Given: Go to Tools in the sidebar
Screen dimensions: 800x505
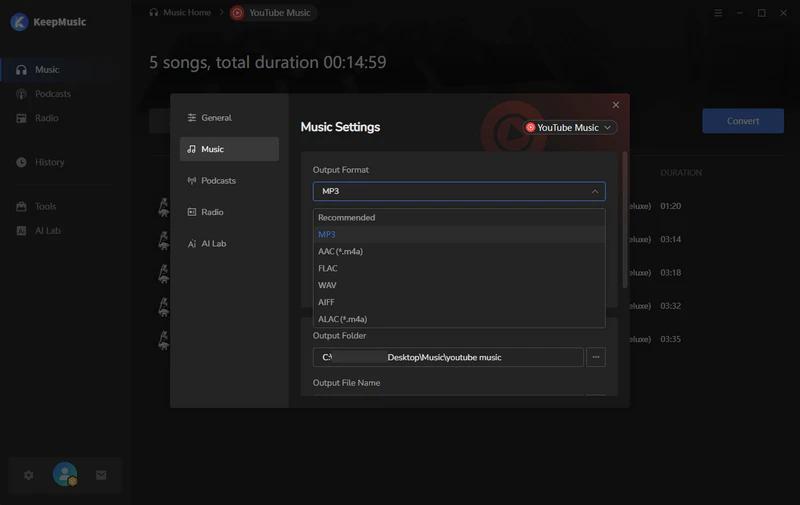Looking at the screenshot, I should [x=45, y=206].
